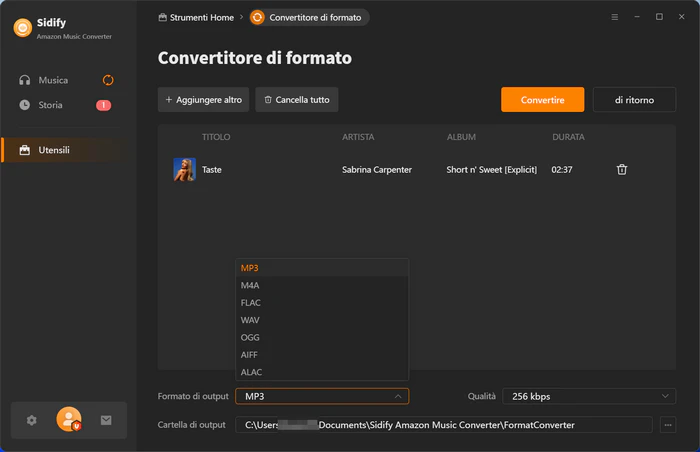Click the DURATA column header
The image size is (700, 452).
(568, 137)
